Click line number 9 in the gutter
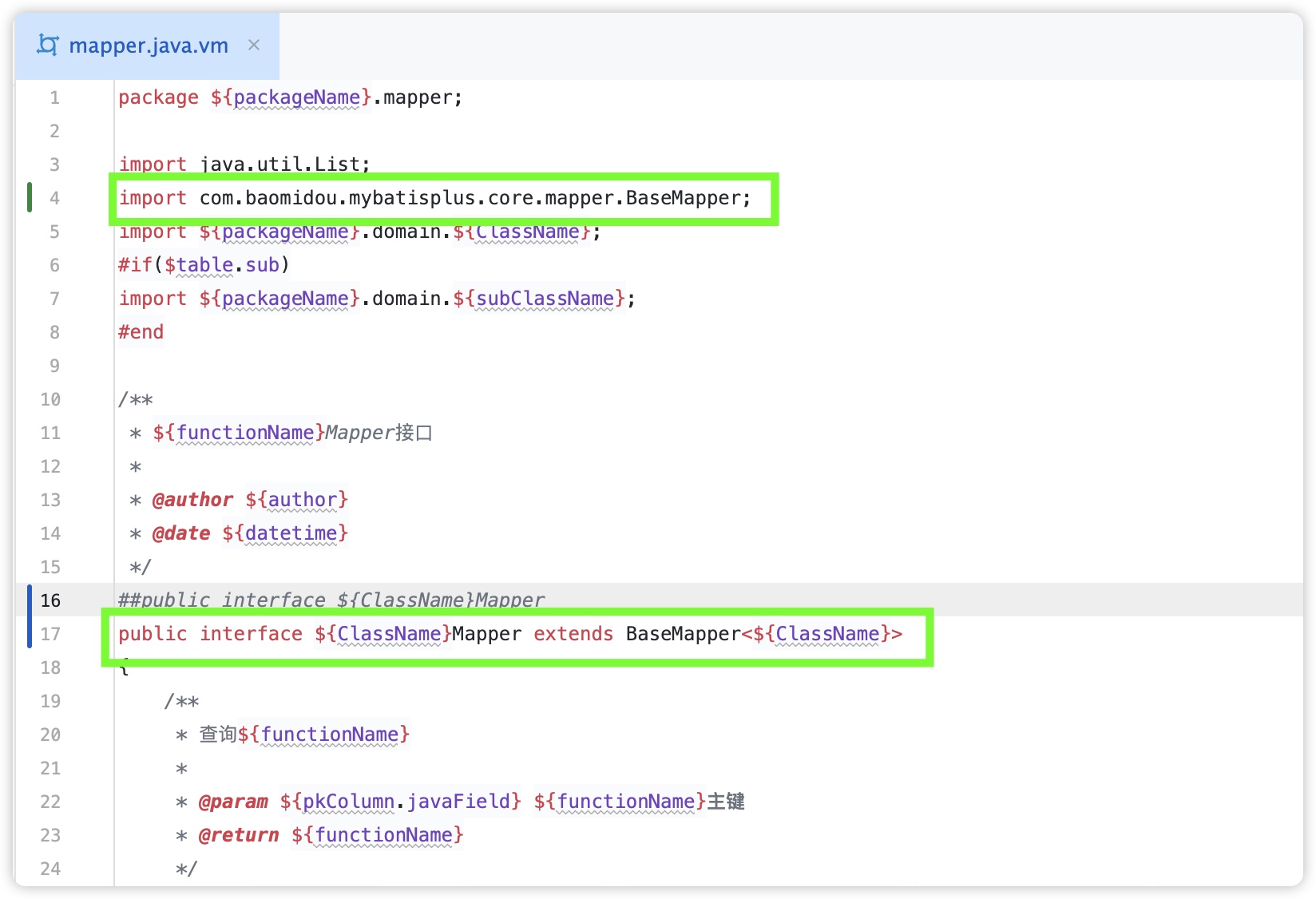This screenshot has width=1316, height=899. point(54,366)
